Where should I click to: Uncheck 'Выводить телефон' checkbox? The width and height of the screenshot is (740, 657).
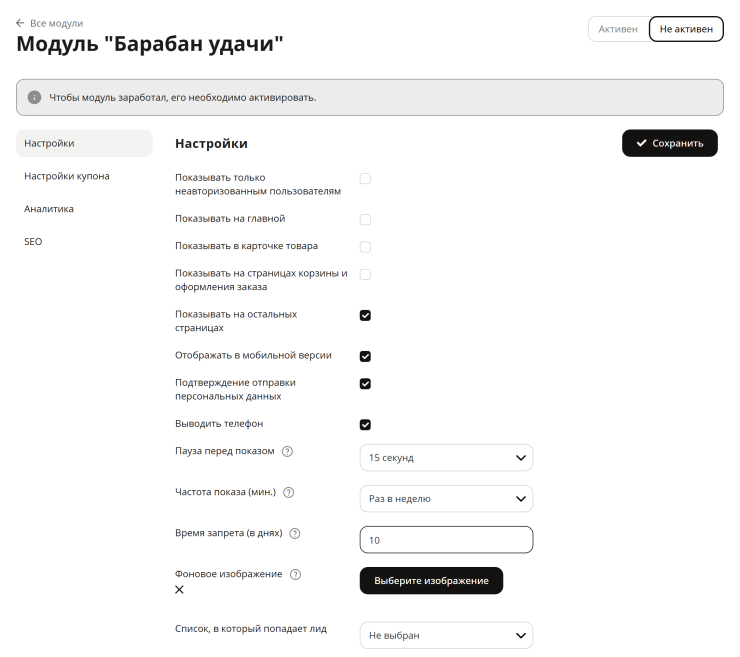(365, 425)
